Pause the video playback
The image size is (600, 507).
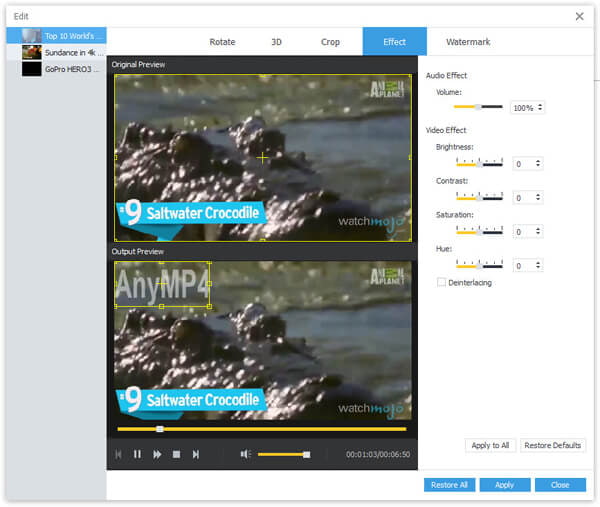(137, 454)
